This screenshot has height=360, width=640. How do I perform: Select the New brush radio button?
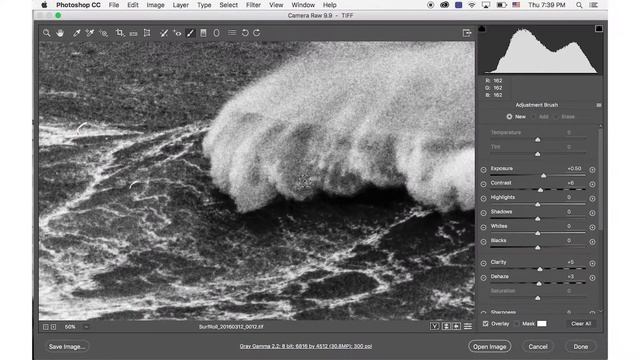coord(509,117)
